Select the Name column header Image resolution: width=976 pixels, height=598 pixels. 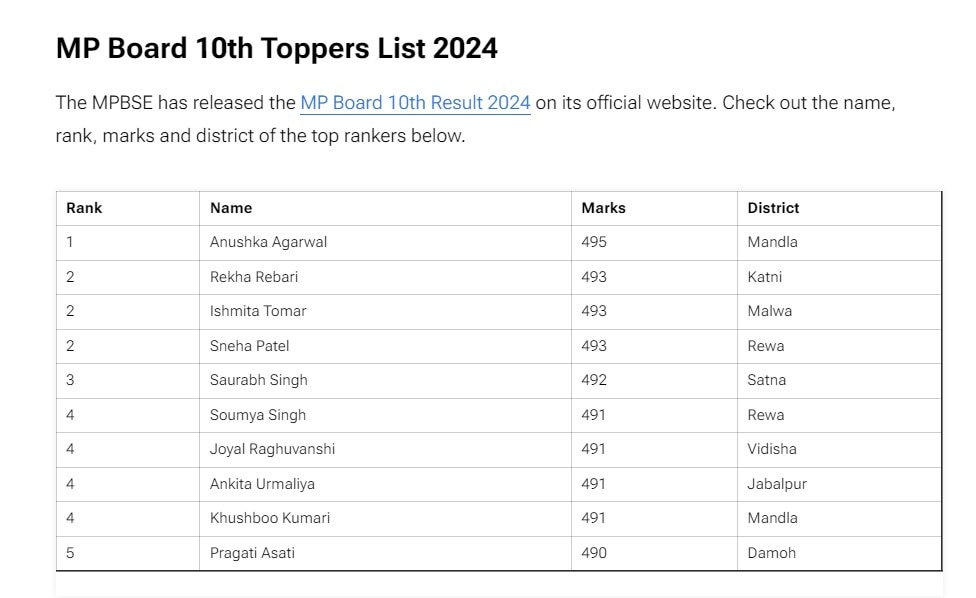click(x=231, y=208)
